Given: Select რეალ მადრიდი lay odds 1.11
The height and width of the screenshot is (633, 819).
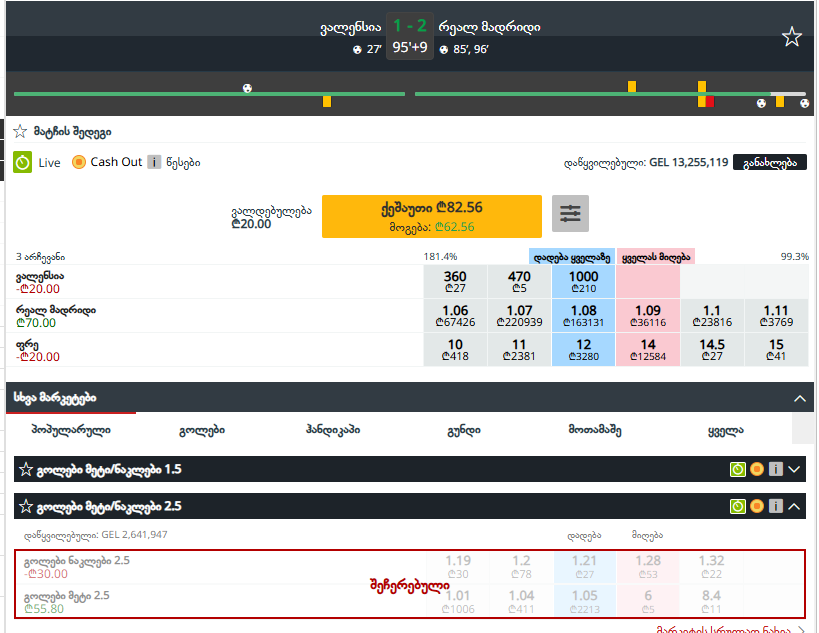Looking at the screenshot, I should click(776, 315).
